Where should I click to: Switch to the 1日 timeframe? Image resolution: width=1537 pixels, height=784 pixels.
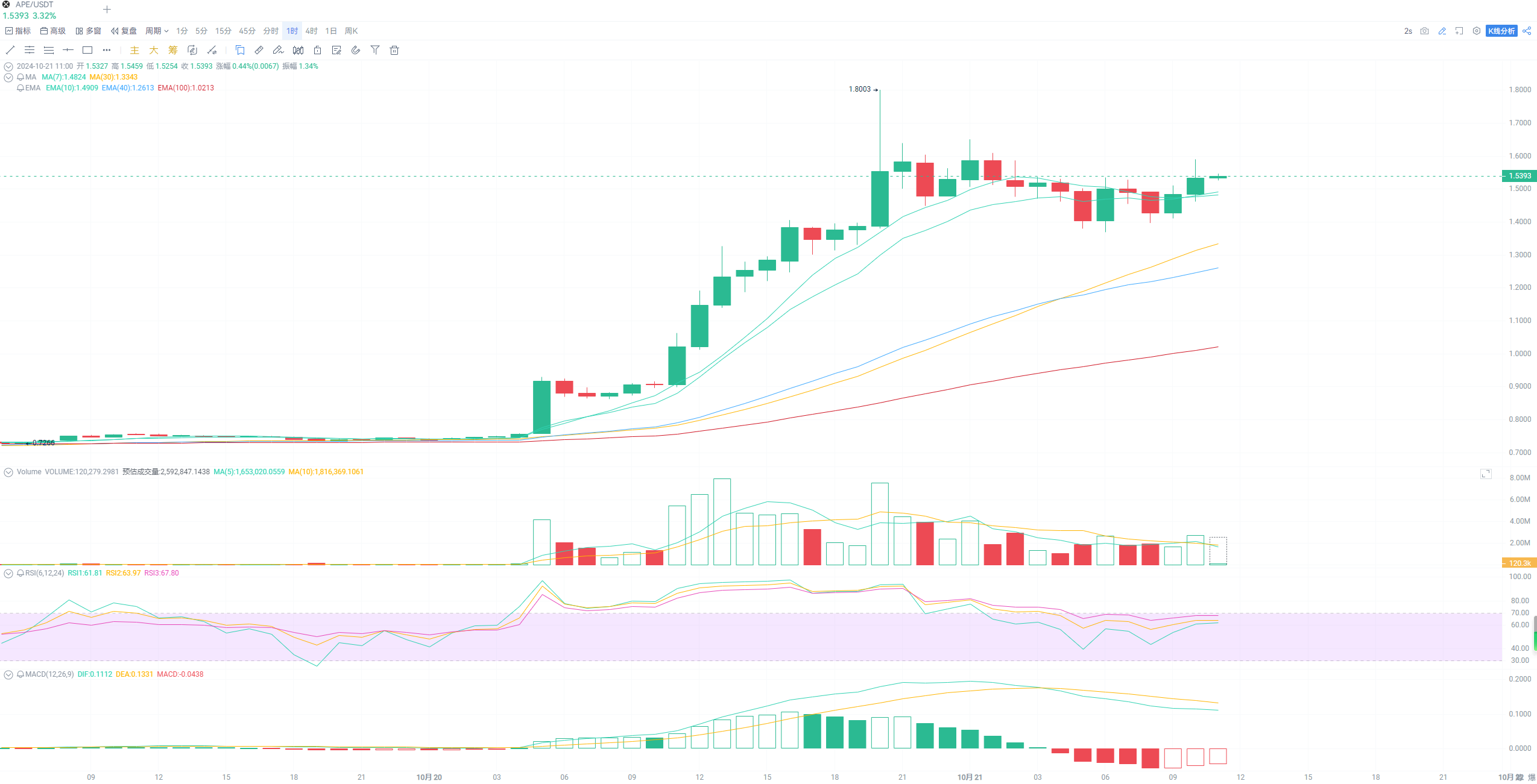point(331,31)
